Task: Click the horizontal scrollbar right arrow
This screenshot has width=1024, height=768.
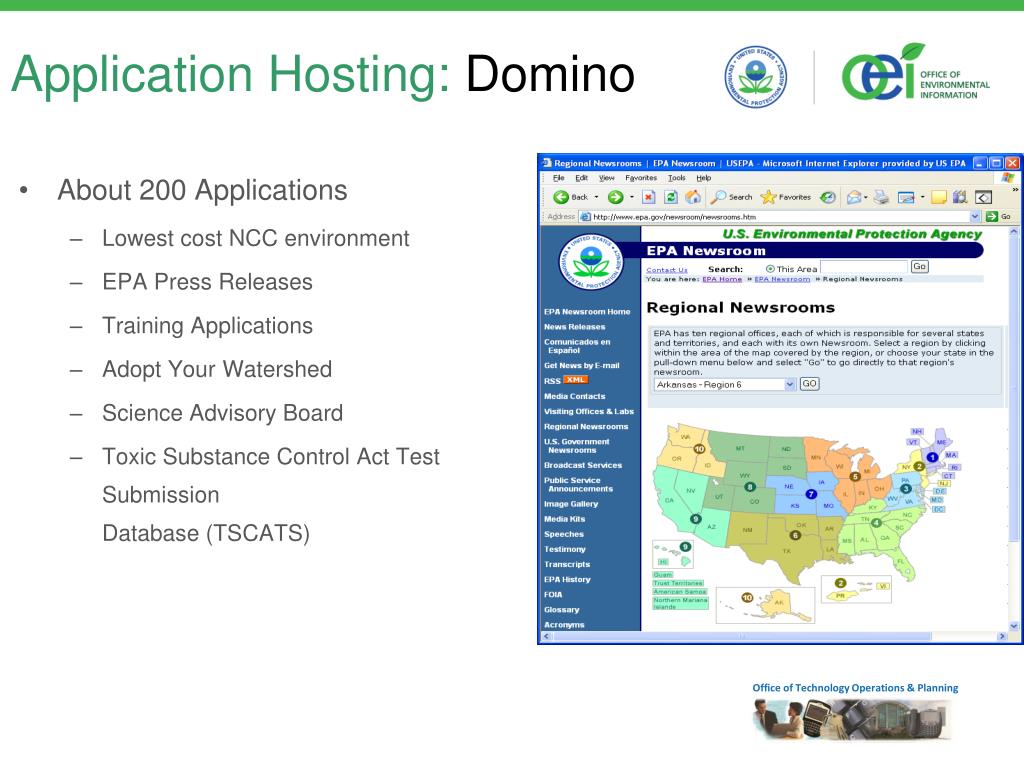Action: (1002, 636)
